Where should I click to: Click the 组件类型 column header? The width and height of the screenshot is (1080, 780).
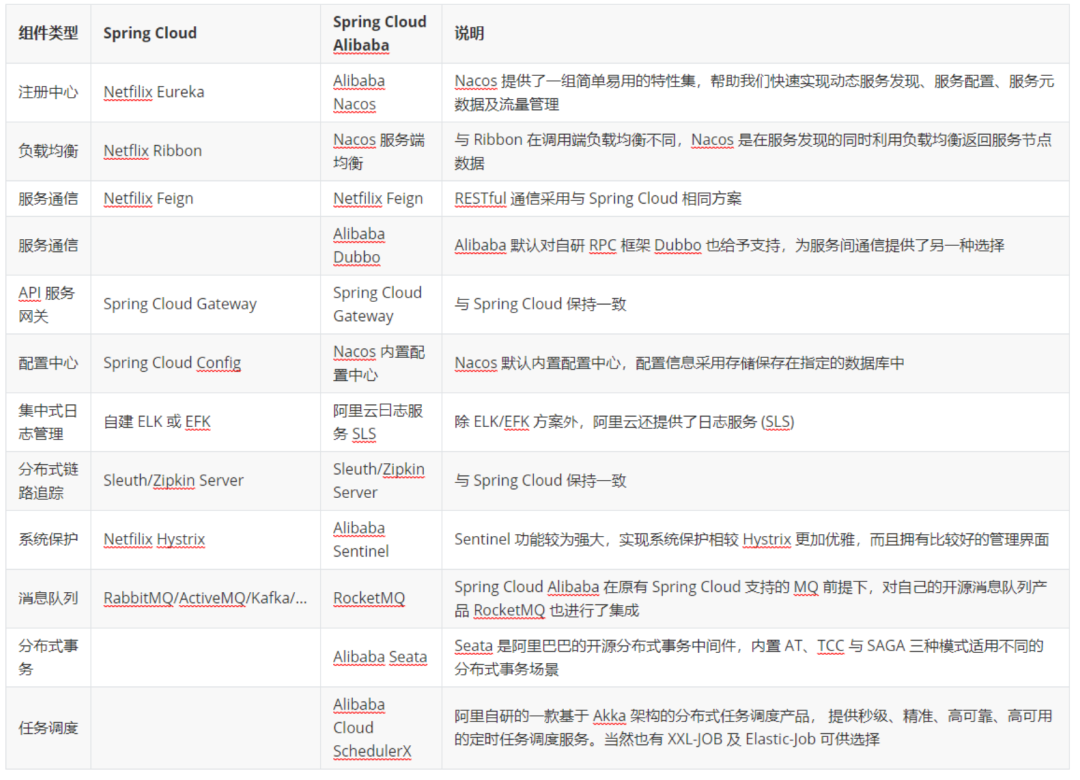[x=48, y=33]
